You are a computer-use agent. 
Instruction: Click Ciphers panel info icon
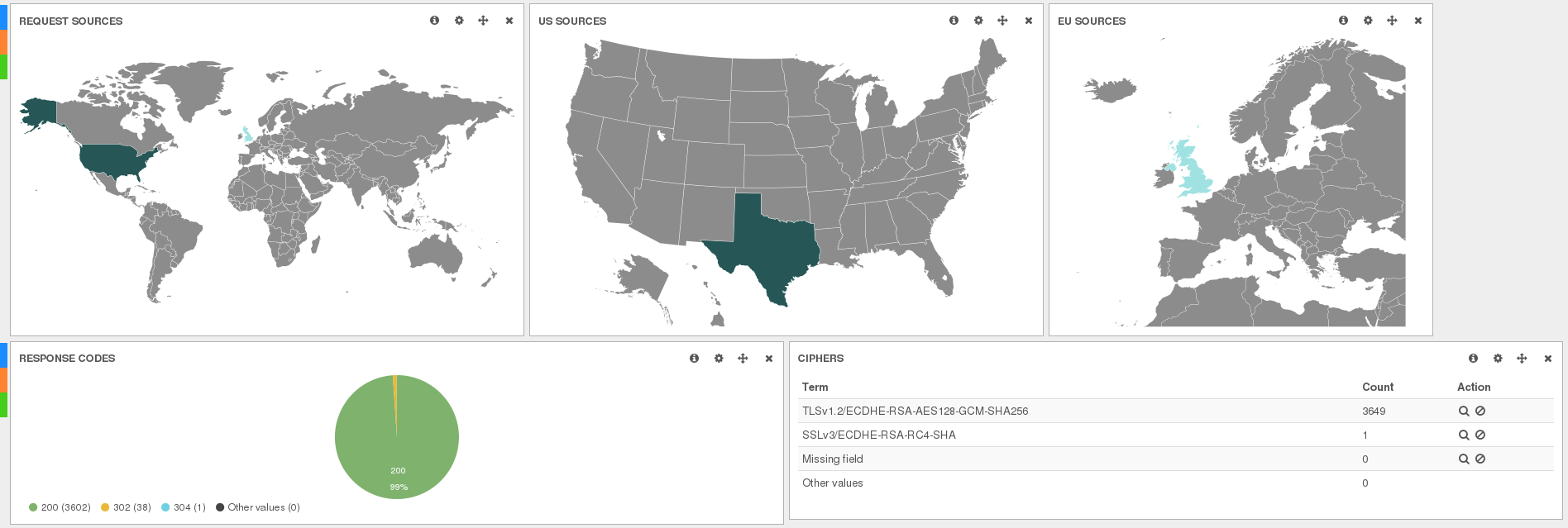[x=1473, y=358]
